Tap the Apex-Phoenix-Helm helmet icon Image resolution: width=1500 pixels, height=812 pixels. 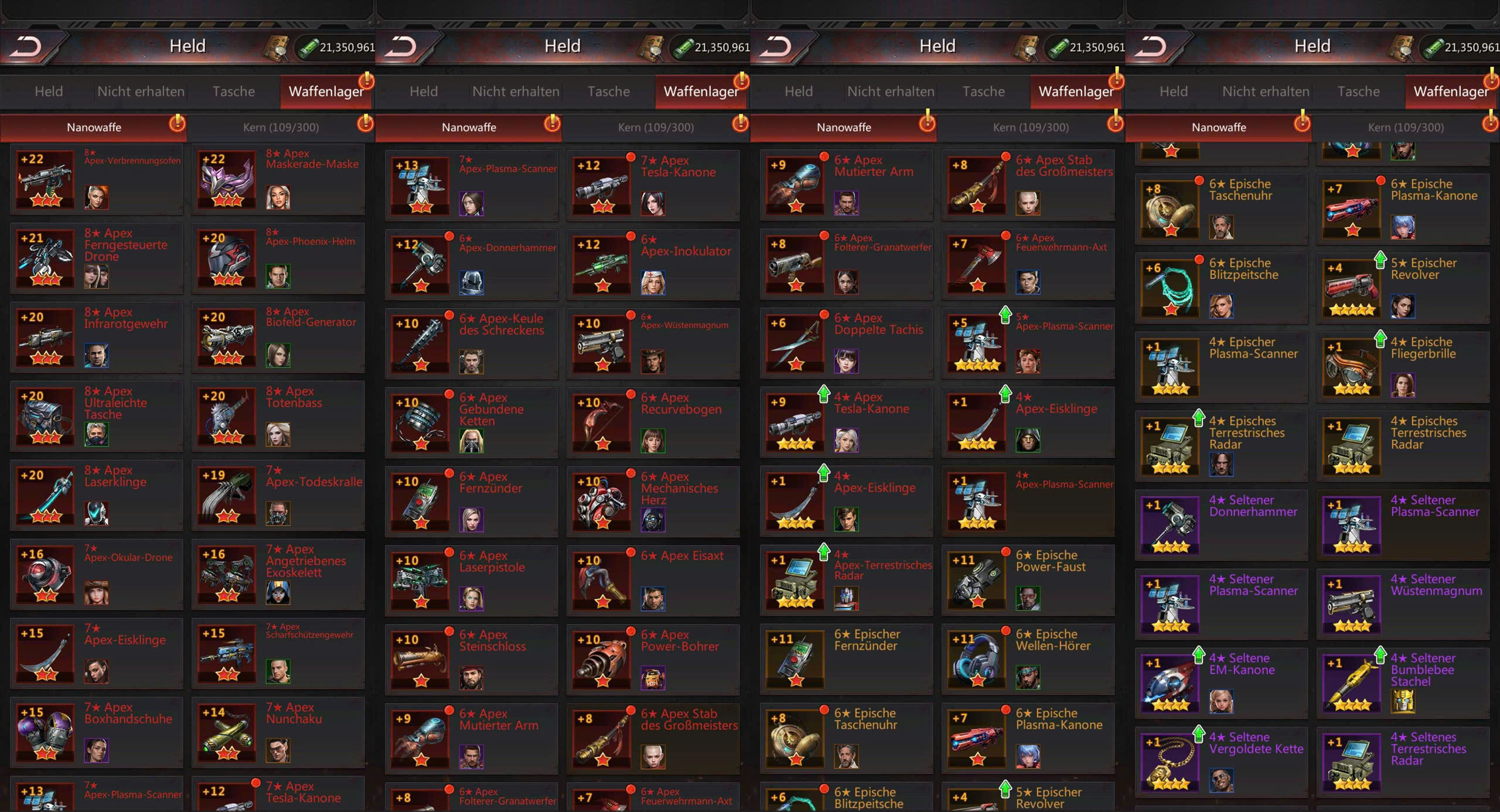[x=227, y=258]
